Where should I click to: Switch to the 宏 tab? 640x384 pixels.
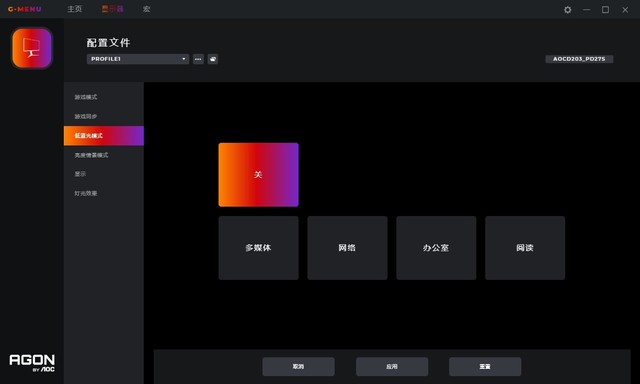point(146,9)
